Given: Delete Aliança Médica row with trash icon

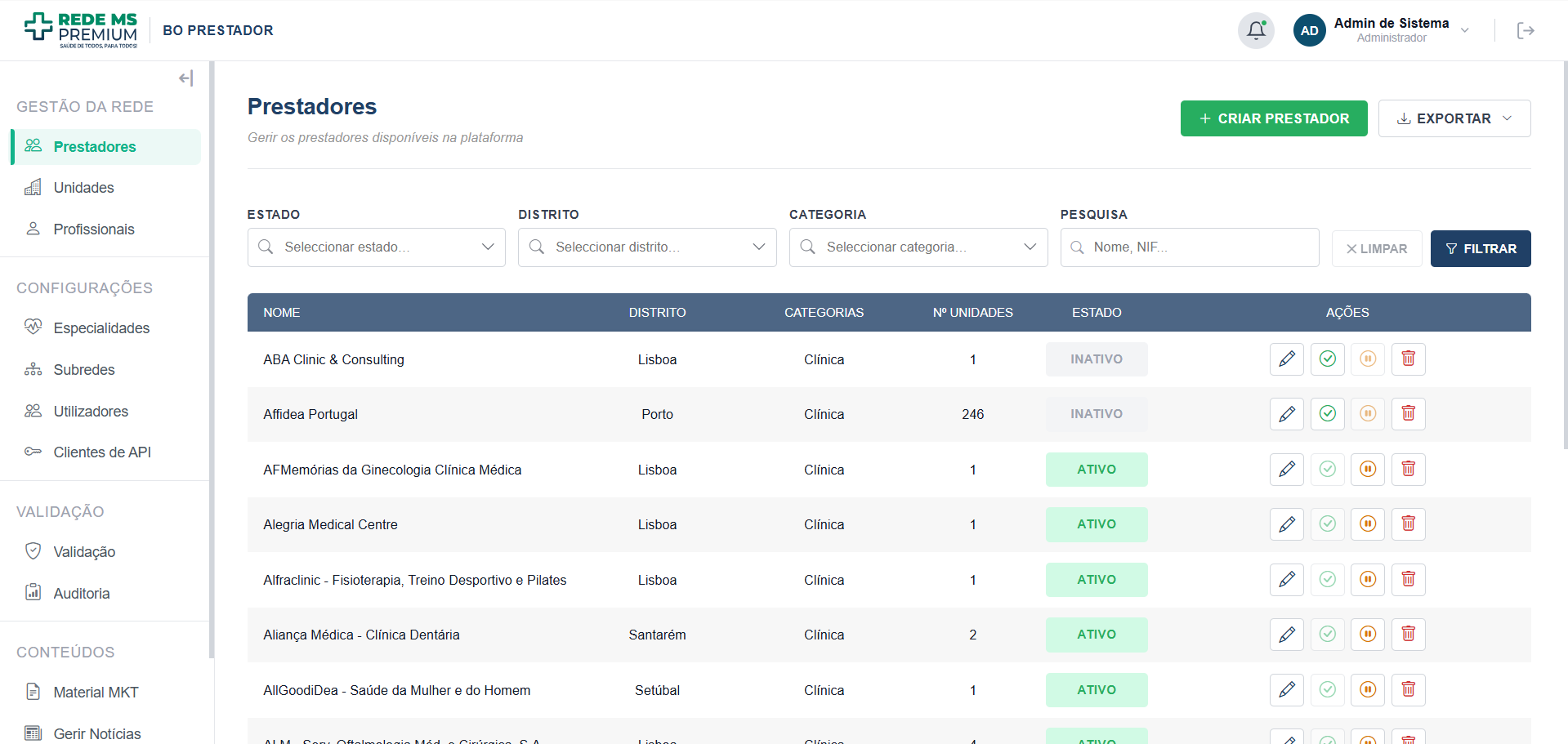Looking at the screenshot, I should [x=1409, y=635].
